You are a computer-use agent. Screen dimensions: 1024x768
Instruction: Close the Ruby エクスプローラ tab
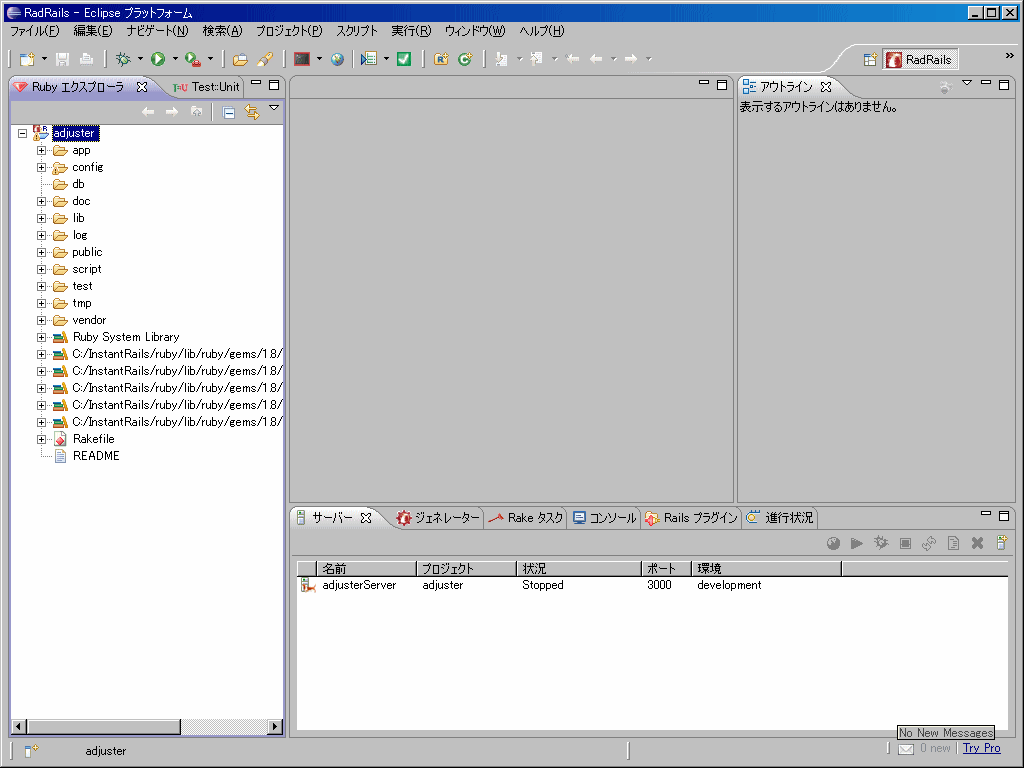142,87
